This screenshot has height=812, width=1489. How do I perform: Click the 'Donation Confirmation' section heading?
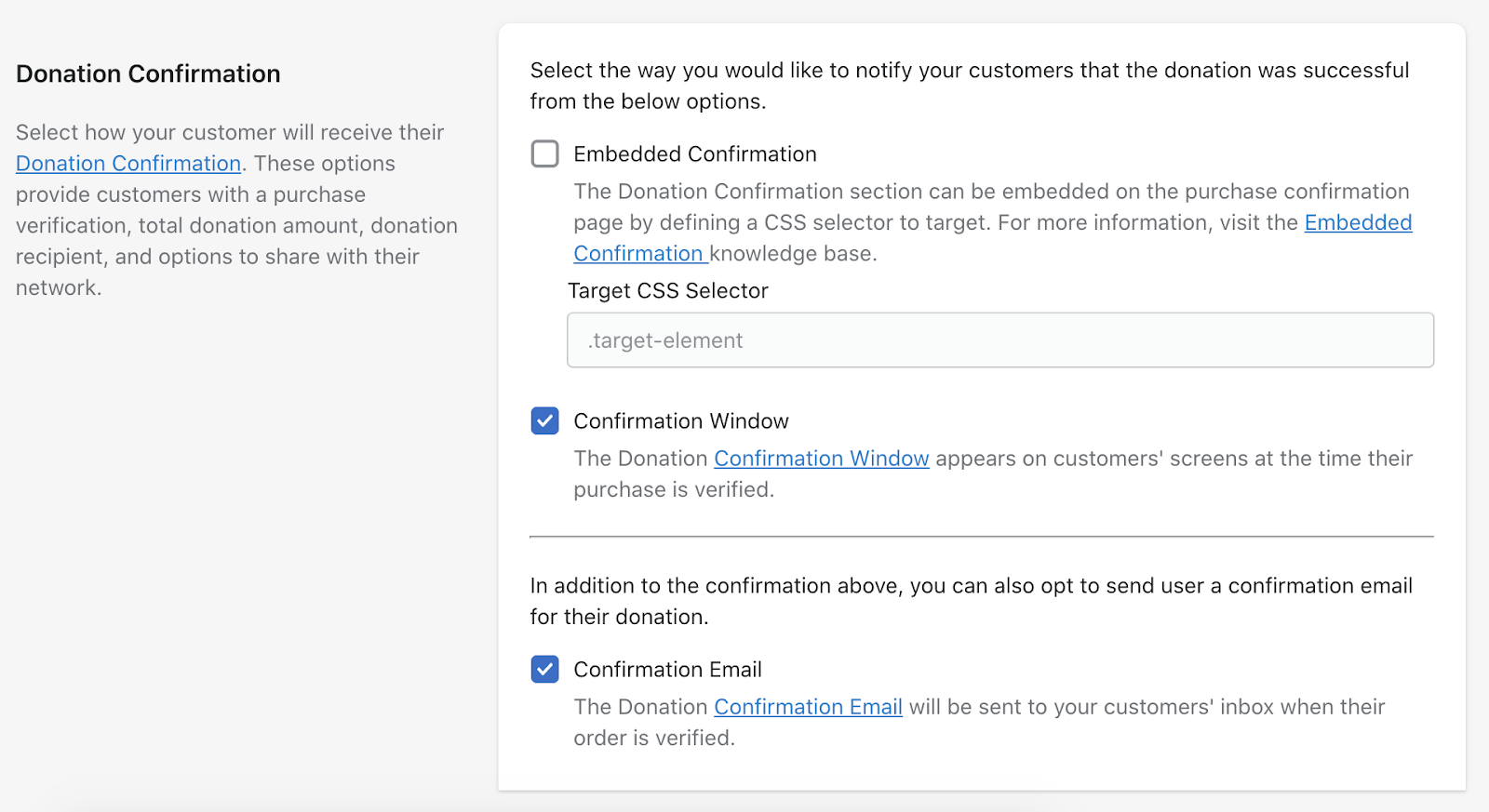pos(148,73)
